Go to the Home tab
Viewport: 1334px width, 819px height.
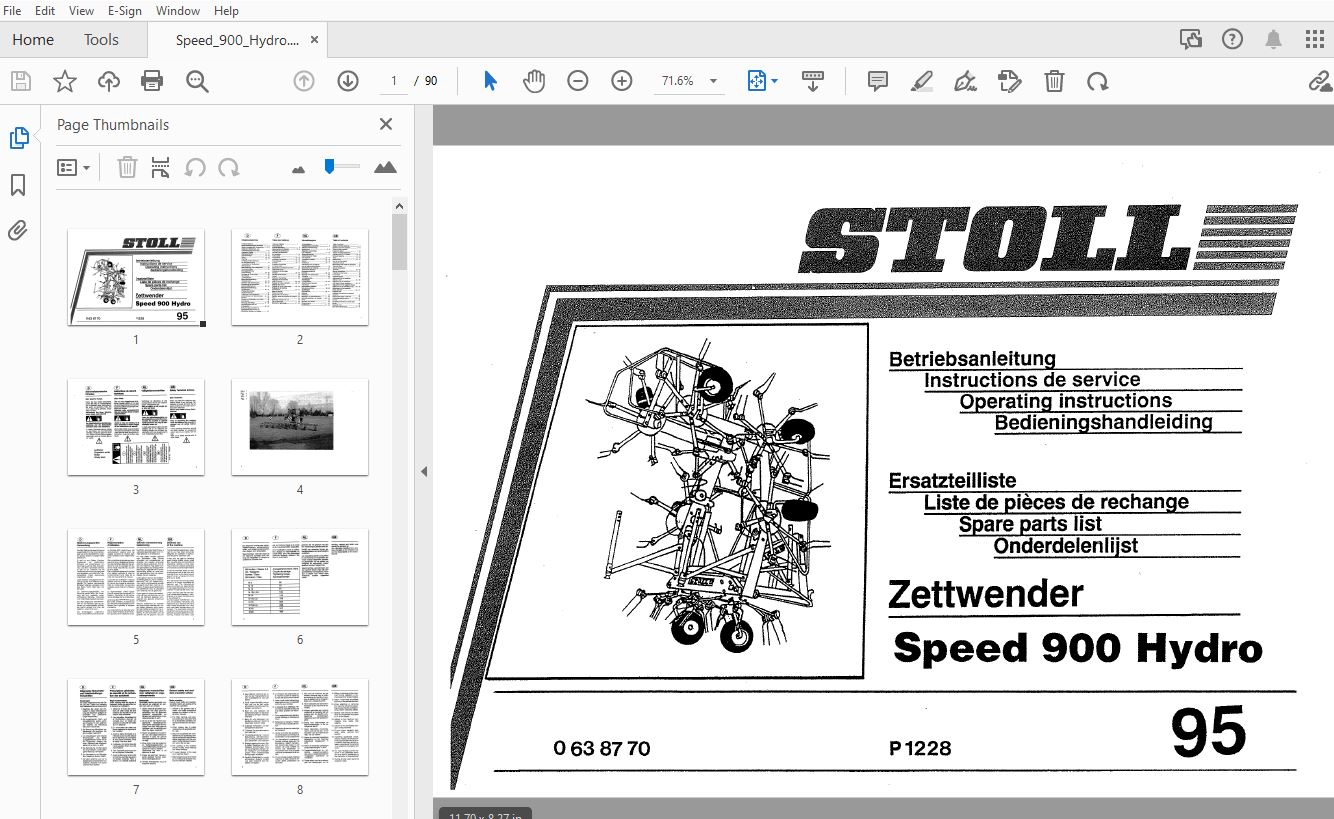33,40
